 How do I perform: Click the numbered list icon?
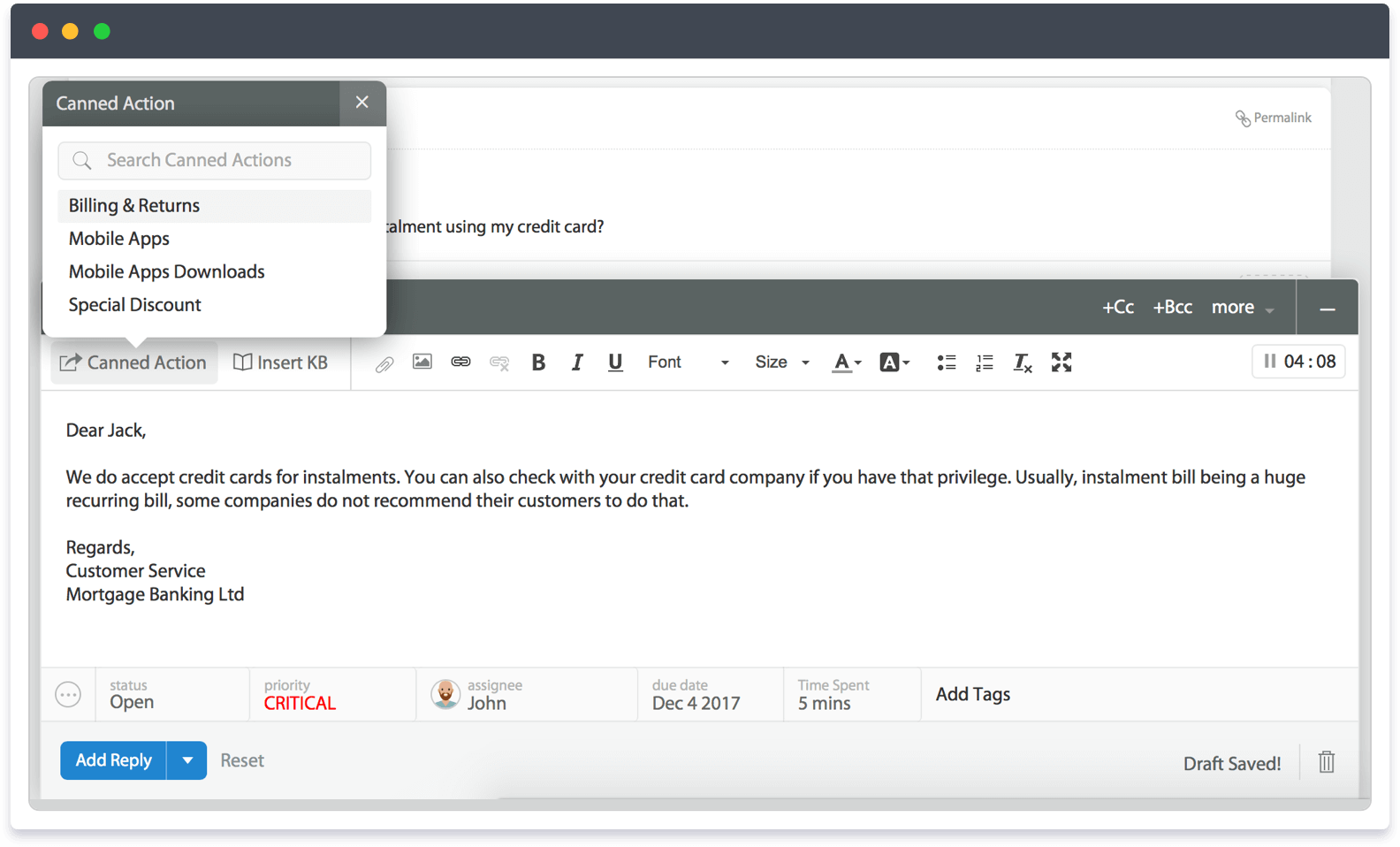[x=985, y=362]
